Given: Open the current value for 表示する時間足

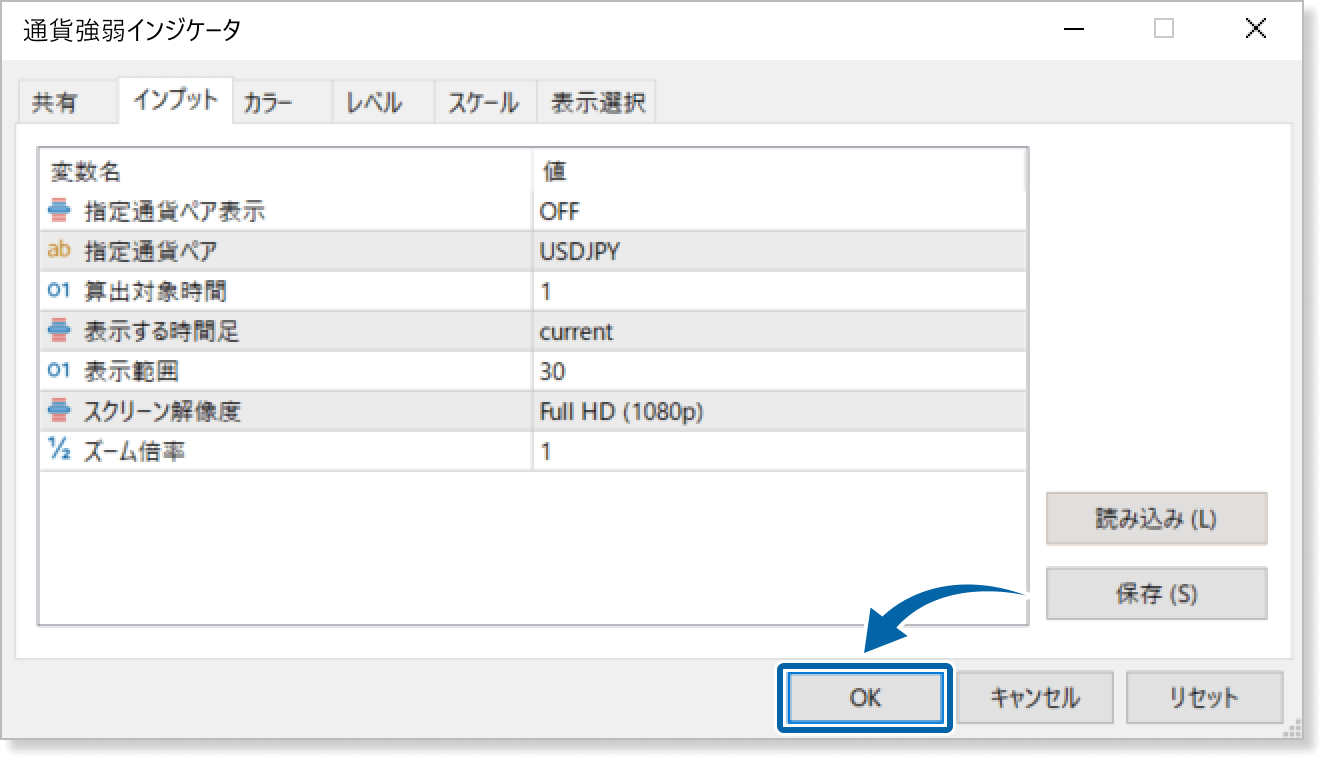Looking at the screenshot, I should (x=778, y=331).
